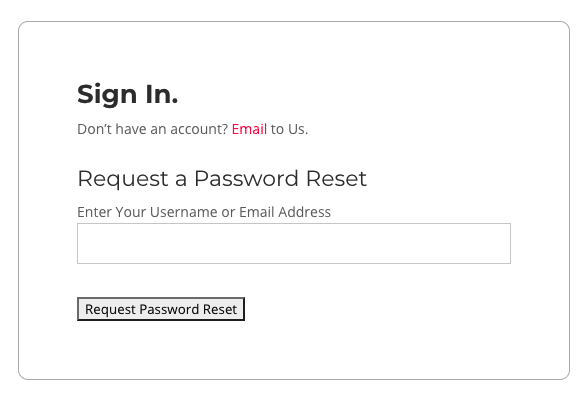Click the Sign In. heading
The image size is (584, 399).
127,95
